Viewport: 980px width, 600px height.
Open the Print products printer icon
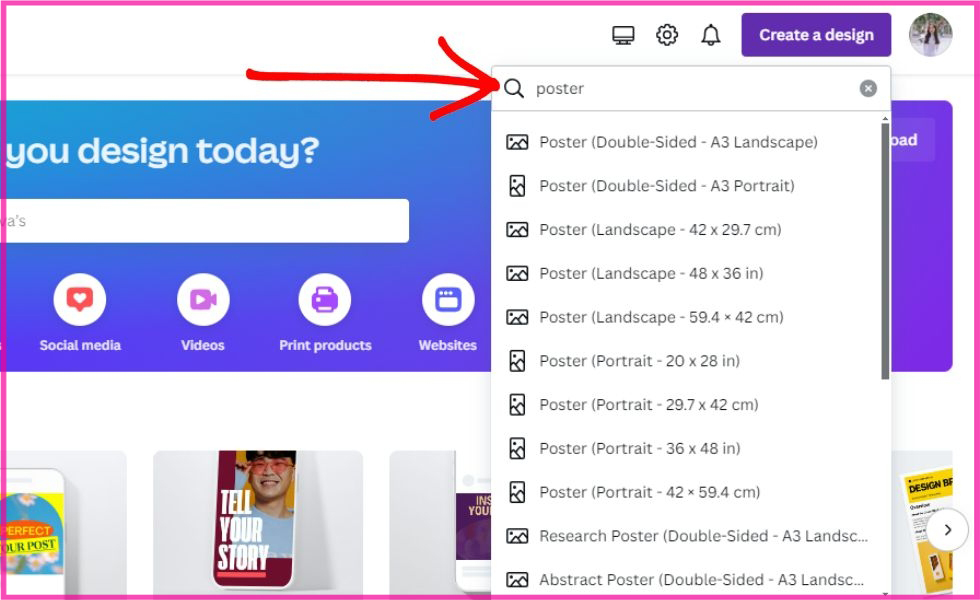(325, 299)
